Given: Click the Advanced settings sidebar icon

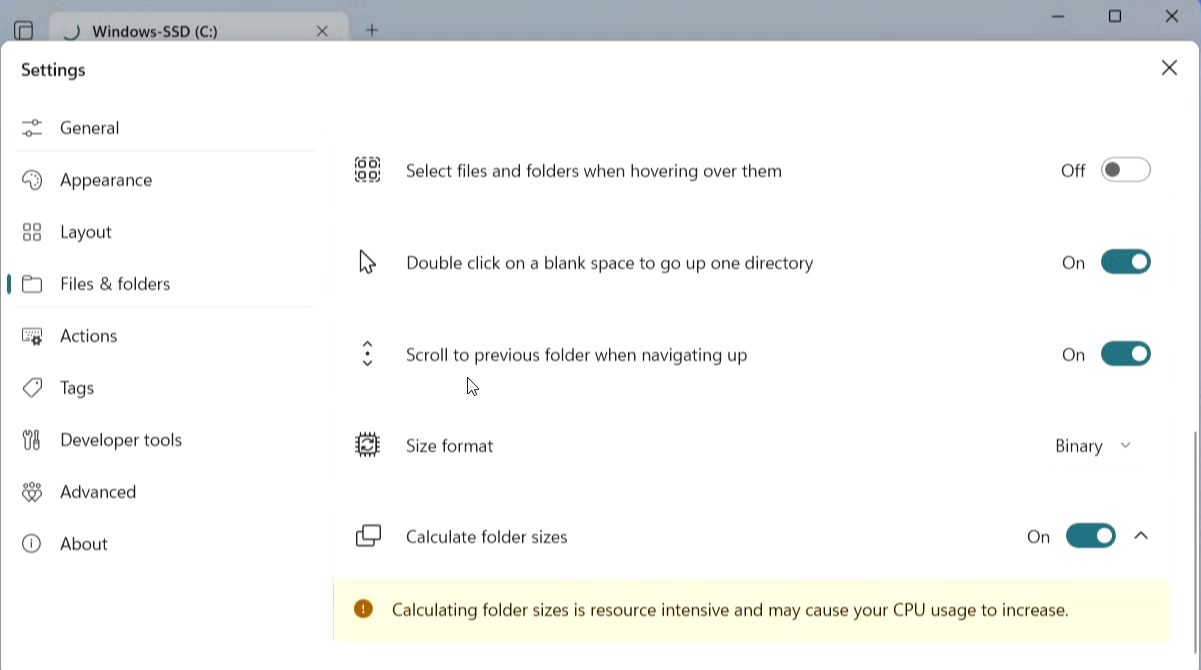Looking at the screenshot, I should click(x=32, y=492).
